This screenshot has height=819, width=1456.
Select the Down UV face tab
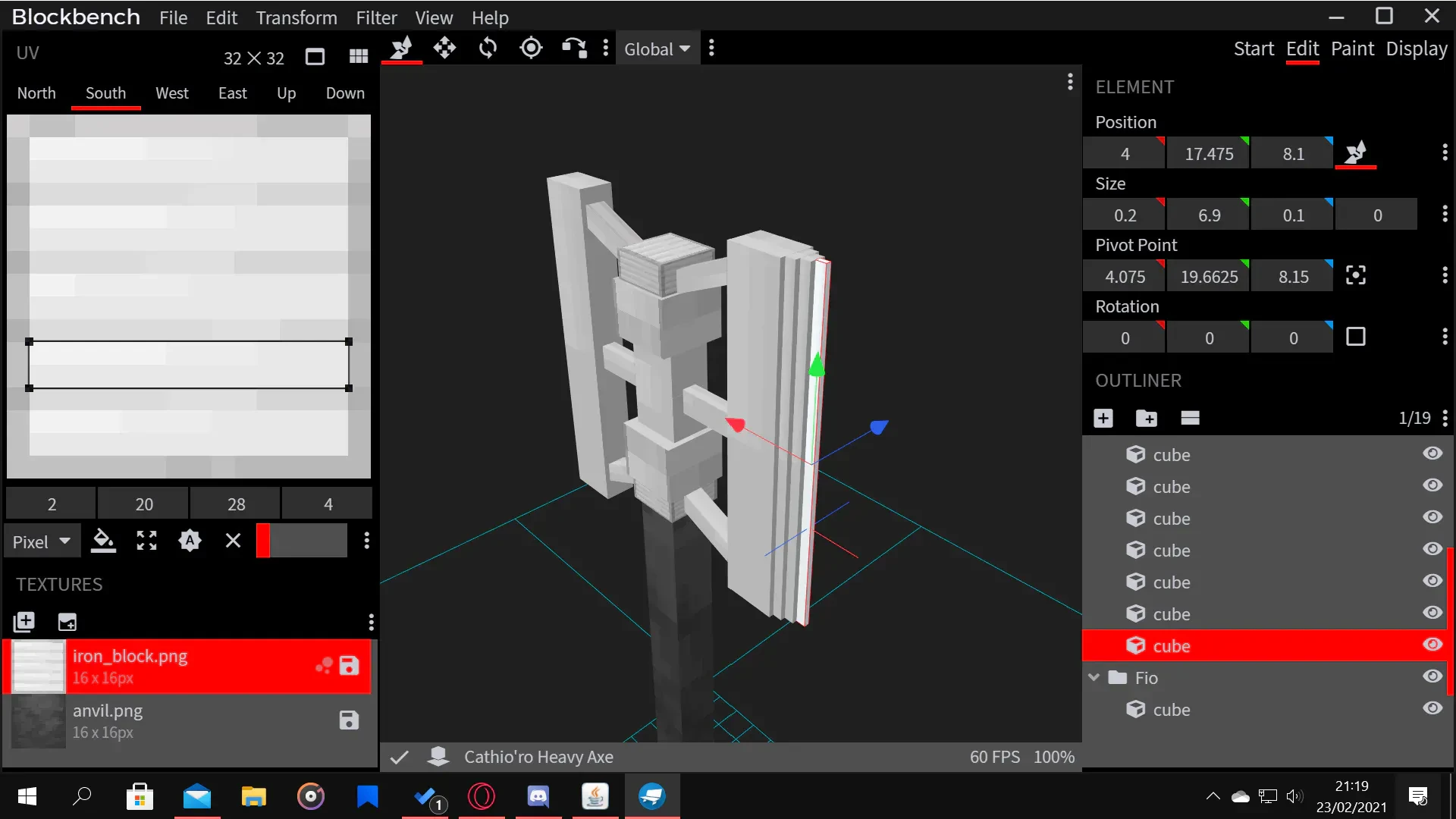pos(345,93)
